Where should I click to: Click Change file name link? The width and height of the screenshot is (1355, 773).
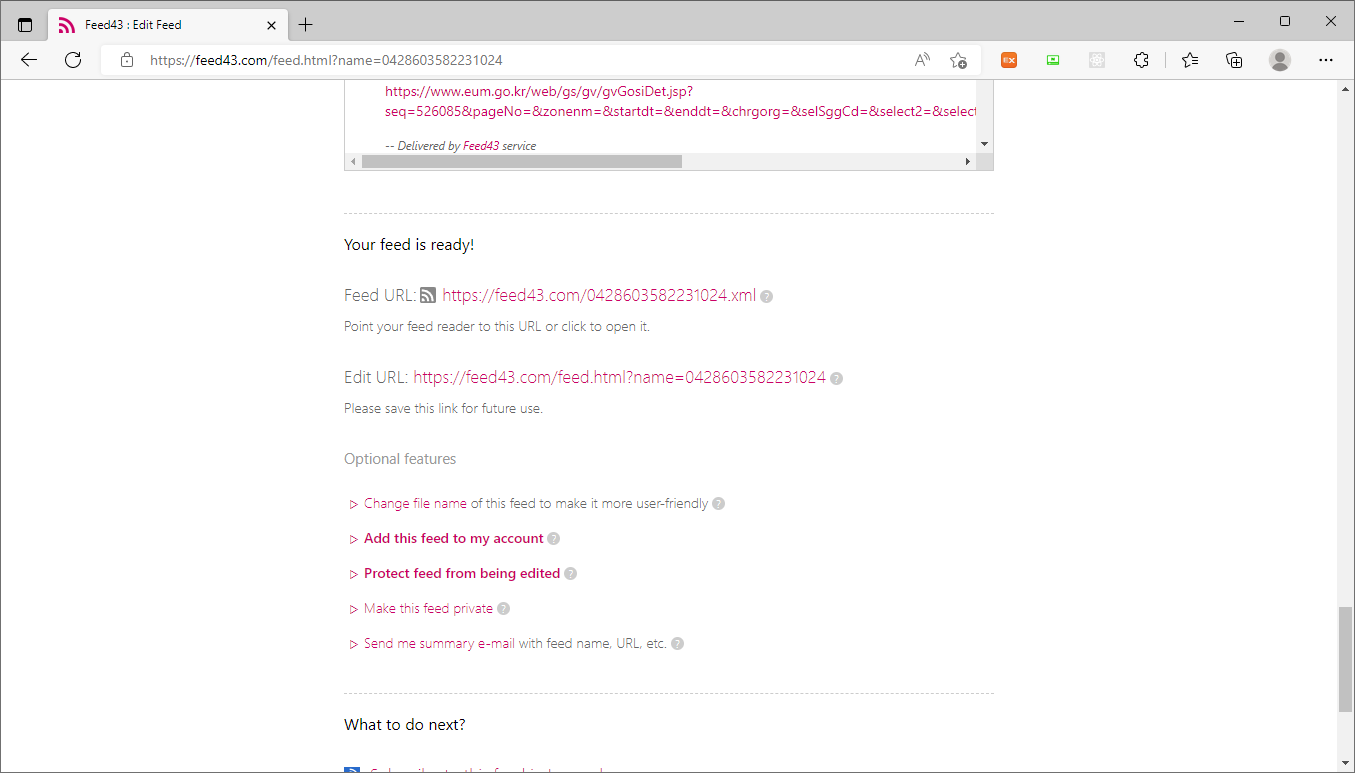[415, 503]
